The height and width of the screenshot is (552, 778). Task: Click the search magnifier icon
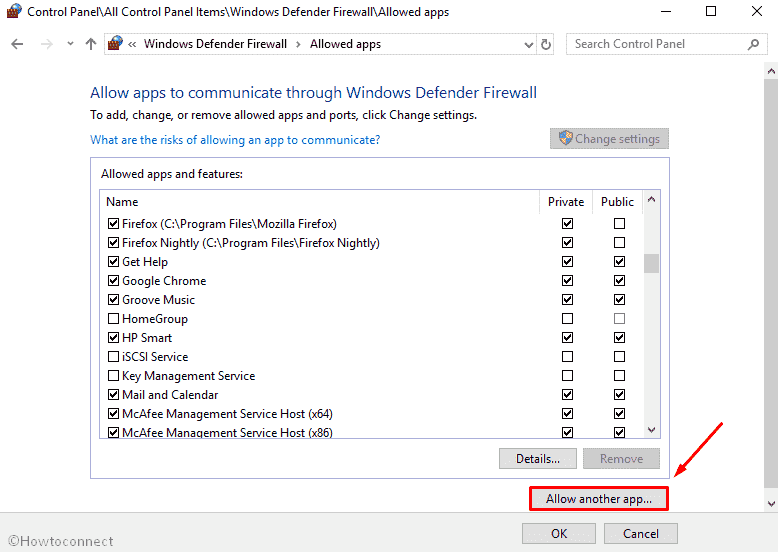click(x=753, y=44)
